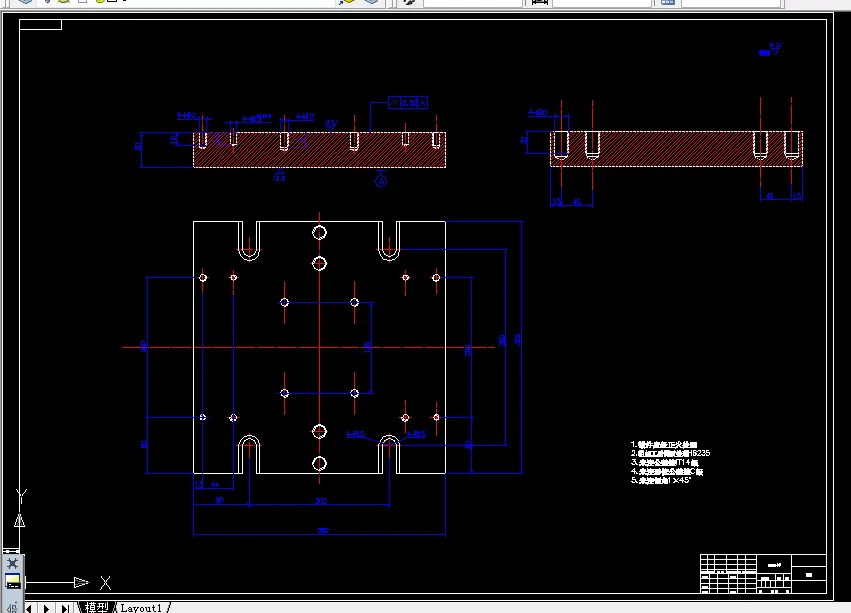Viewport: 851px width, 613px height.
Task: Select the 3.2 roughness symbol under section
Action: pos(280,175)
